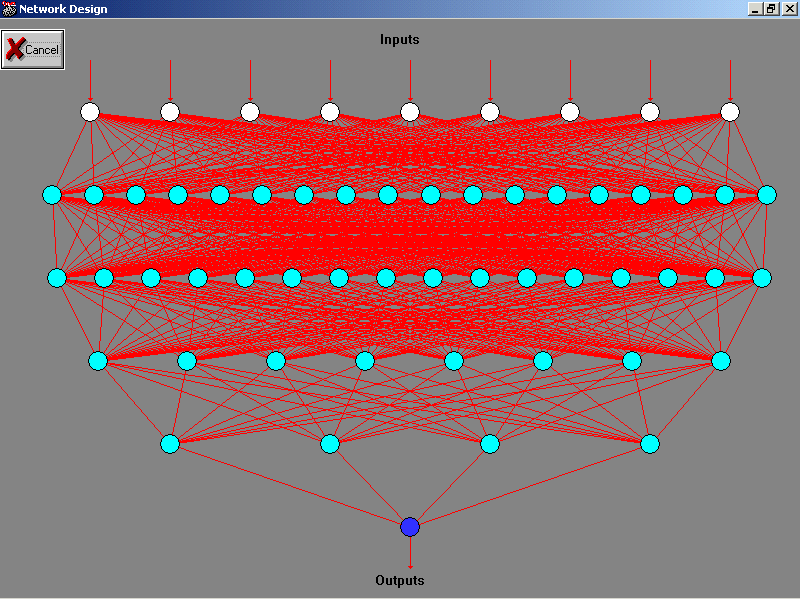The image size is (800, 600).
Task: Click the 'Outputs' label
Action: pos(399,580)
